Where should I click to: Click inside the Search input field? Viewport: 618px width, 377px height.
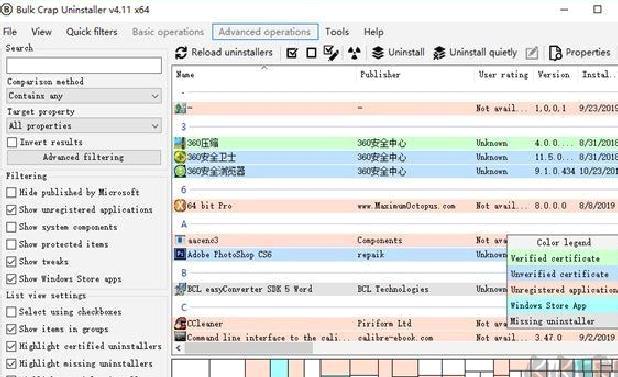[84, 65]
